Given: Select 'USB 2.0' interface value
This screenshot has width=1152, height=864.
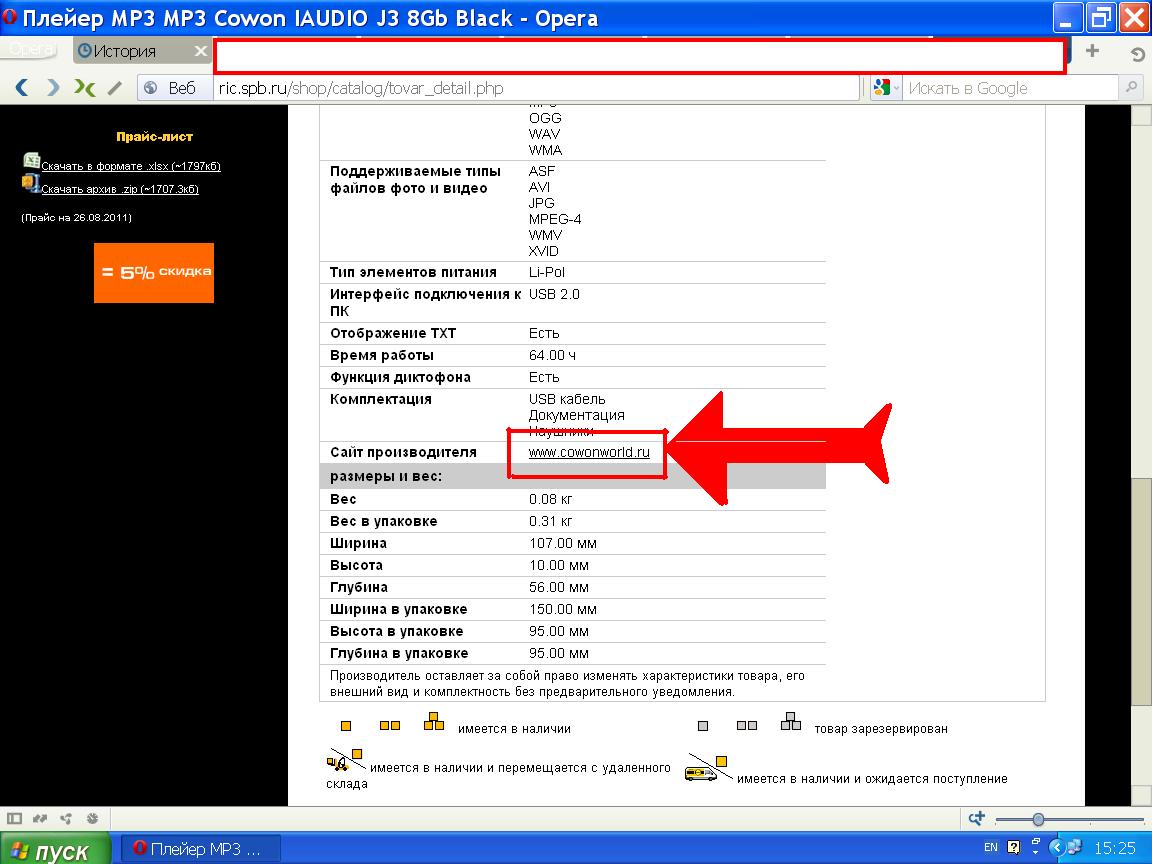Looking at the screenshot, I should click(554, 294).
